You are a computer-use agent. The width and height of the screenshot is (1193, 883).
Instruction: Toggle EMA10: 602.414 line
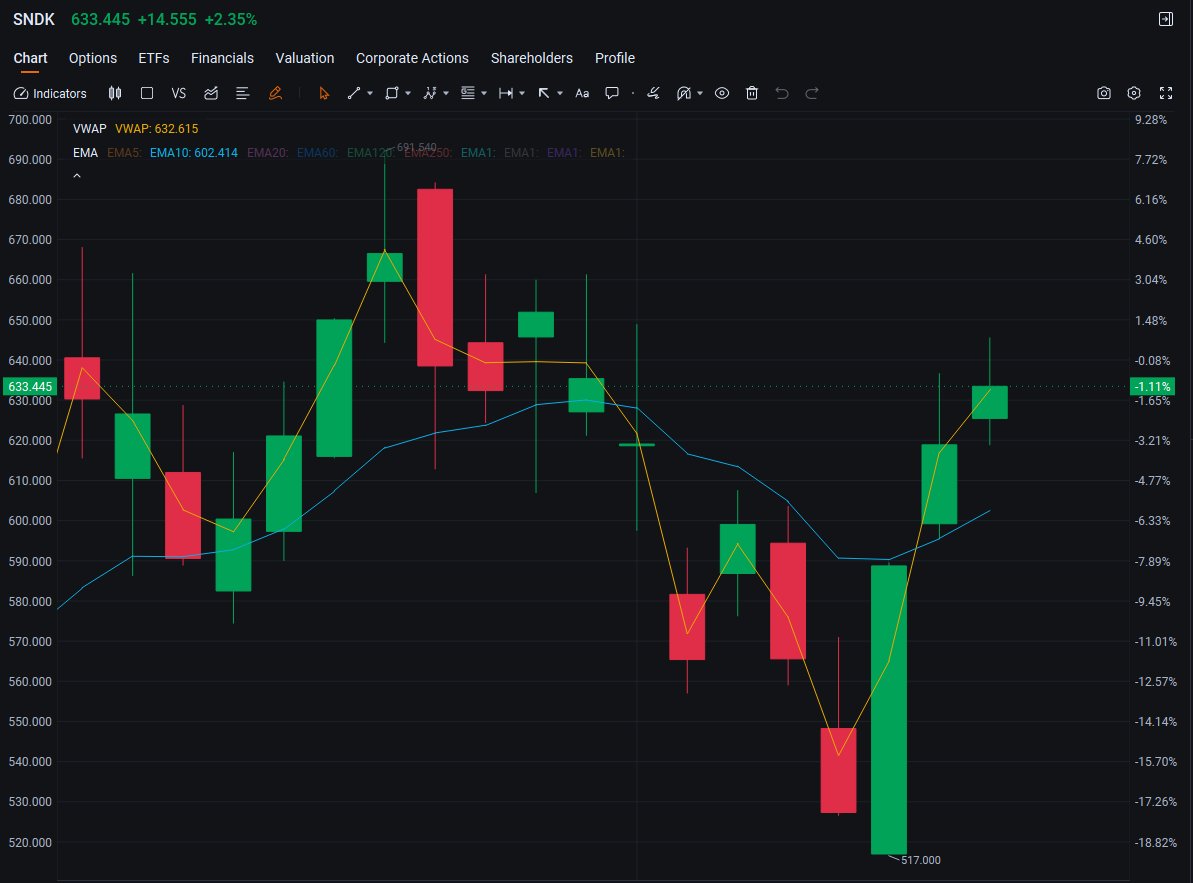click(x=194, y=153)
